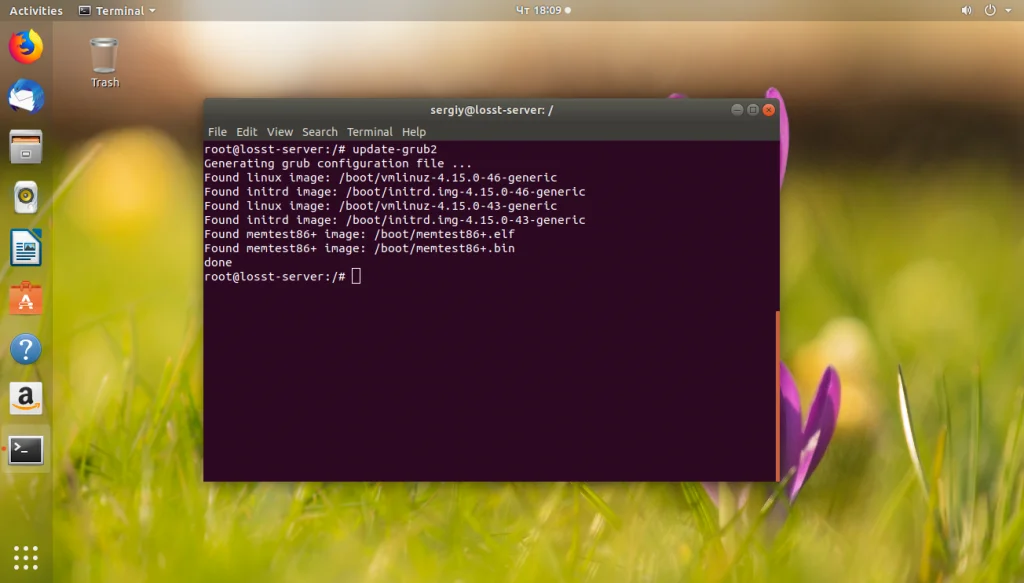The image size is (1024, 583).
Task: Select the Terminal dock icon
Action: point(25,449)
